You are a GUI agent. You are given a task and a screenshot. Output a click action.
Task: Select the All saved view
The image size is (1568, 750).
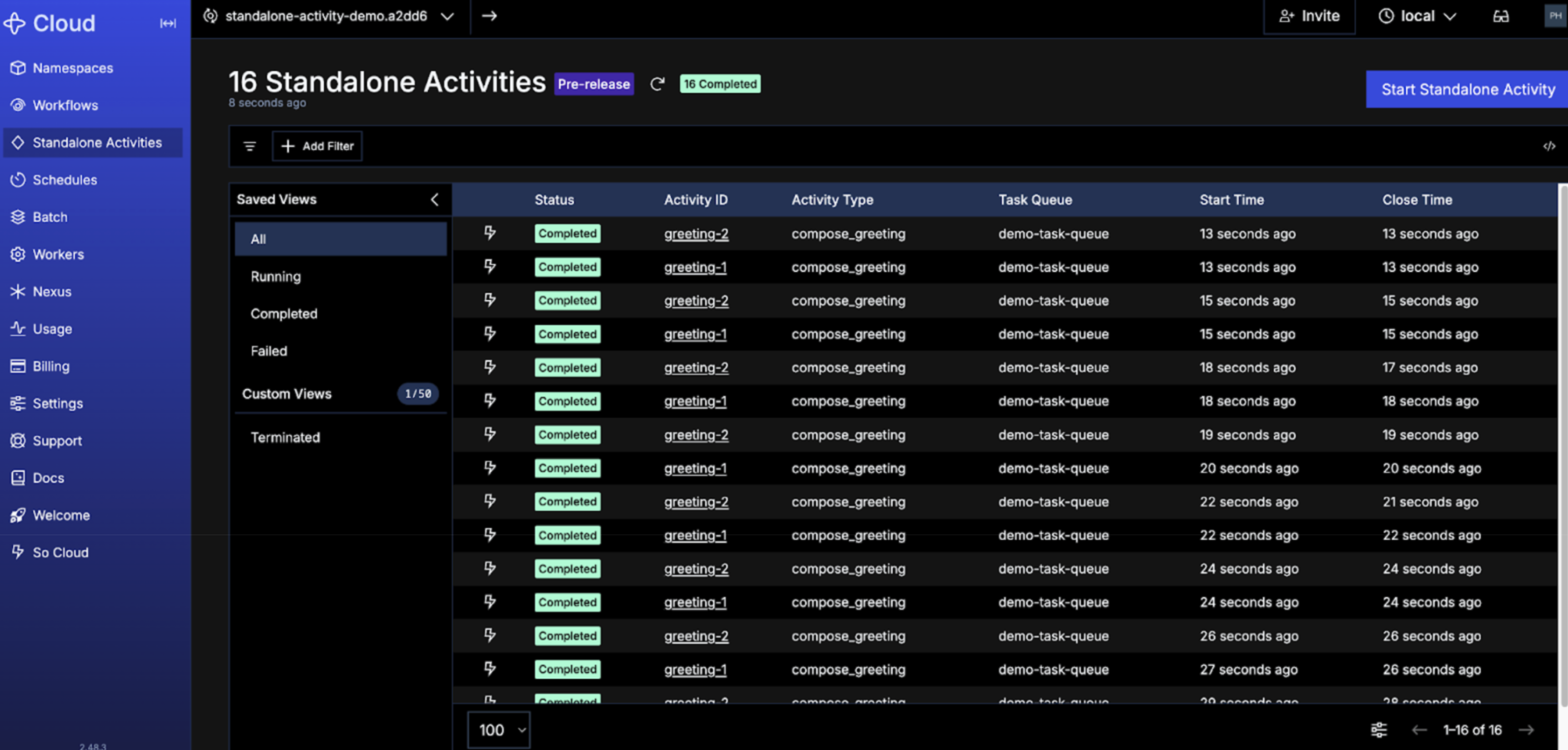[341, 239]
